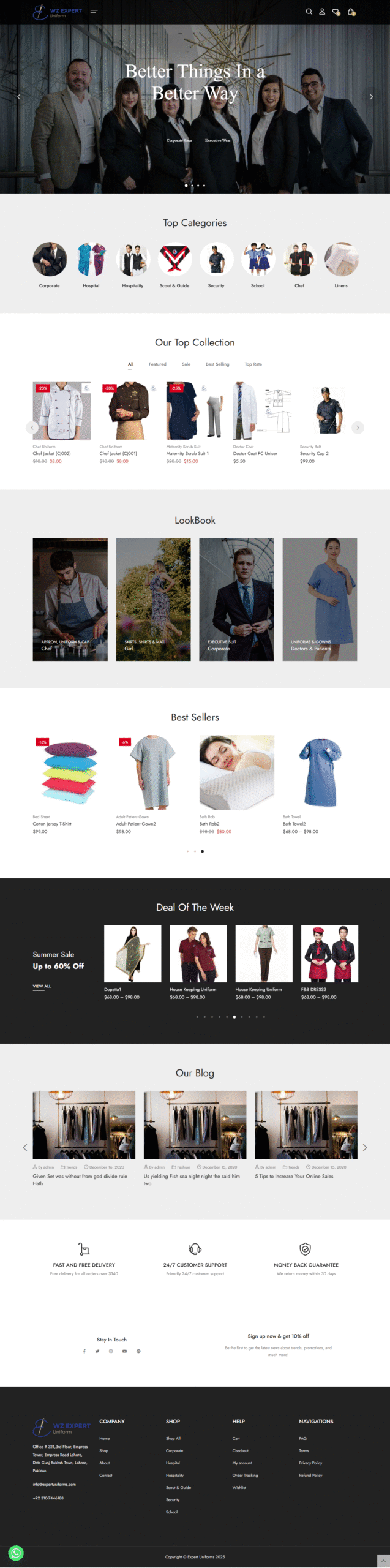Open the Executive Suit Corporate lookbook image

pos(236,599)
